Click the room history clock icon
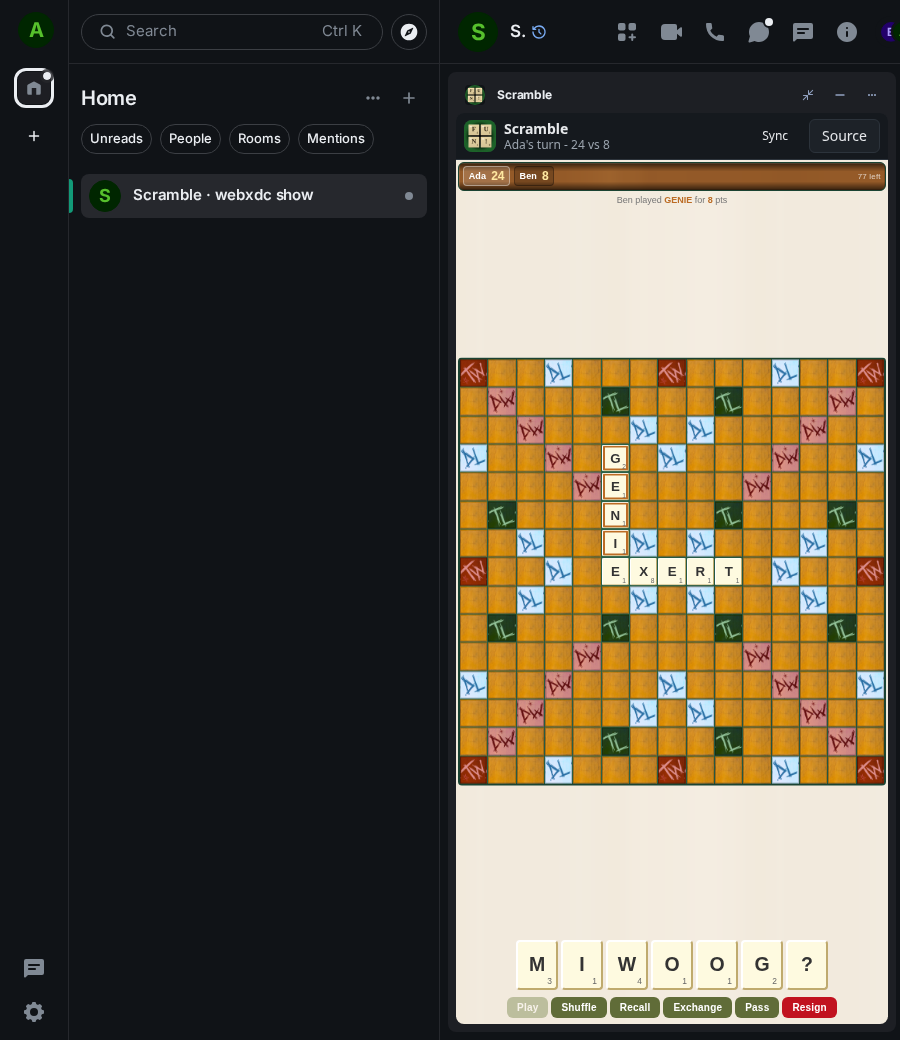Screen dimensions: 900x1040 pyautogui.click(x=539, y=32)
